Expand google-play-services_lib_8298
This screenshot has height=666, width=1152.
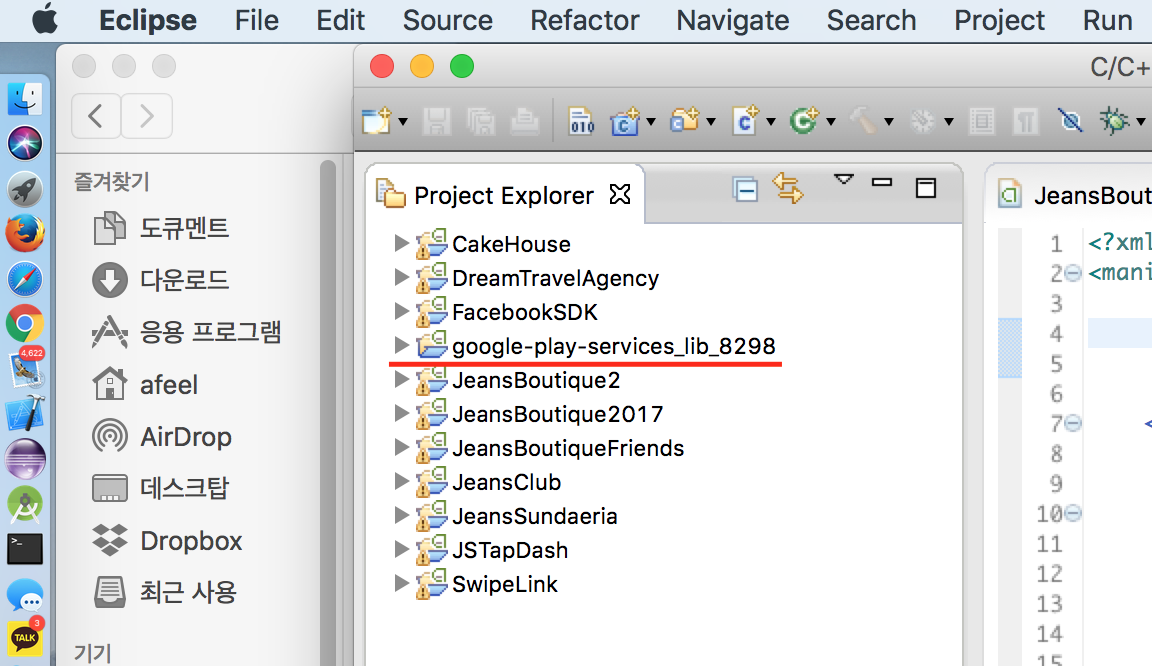pos(401,345)
